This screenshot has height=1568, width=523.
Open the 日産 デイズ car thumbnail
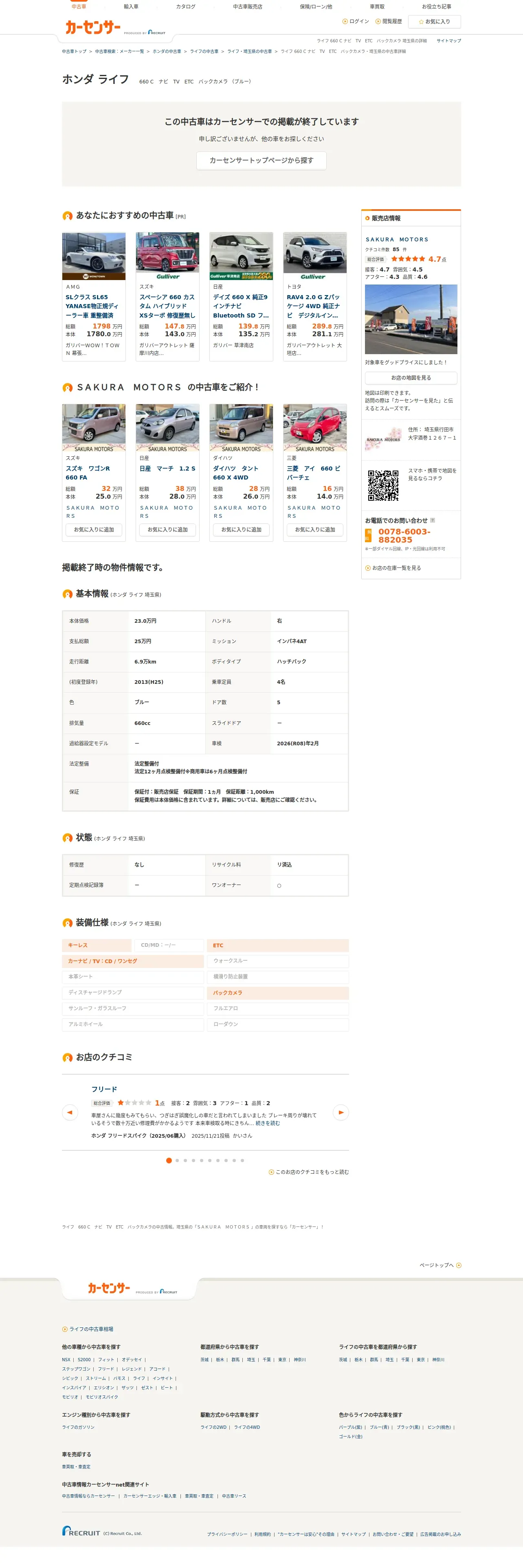pos(241,256)
